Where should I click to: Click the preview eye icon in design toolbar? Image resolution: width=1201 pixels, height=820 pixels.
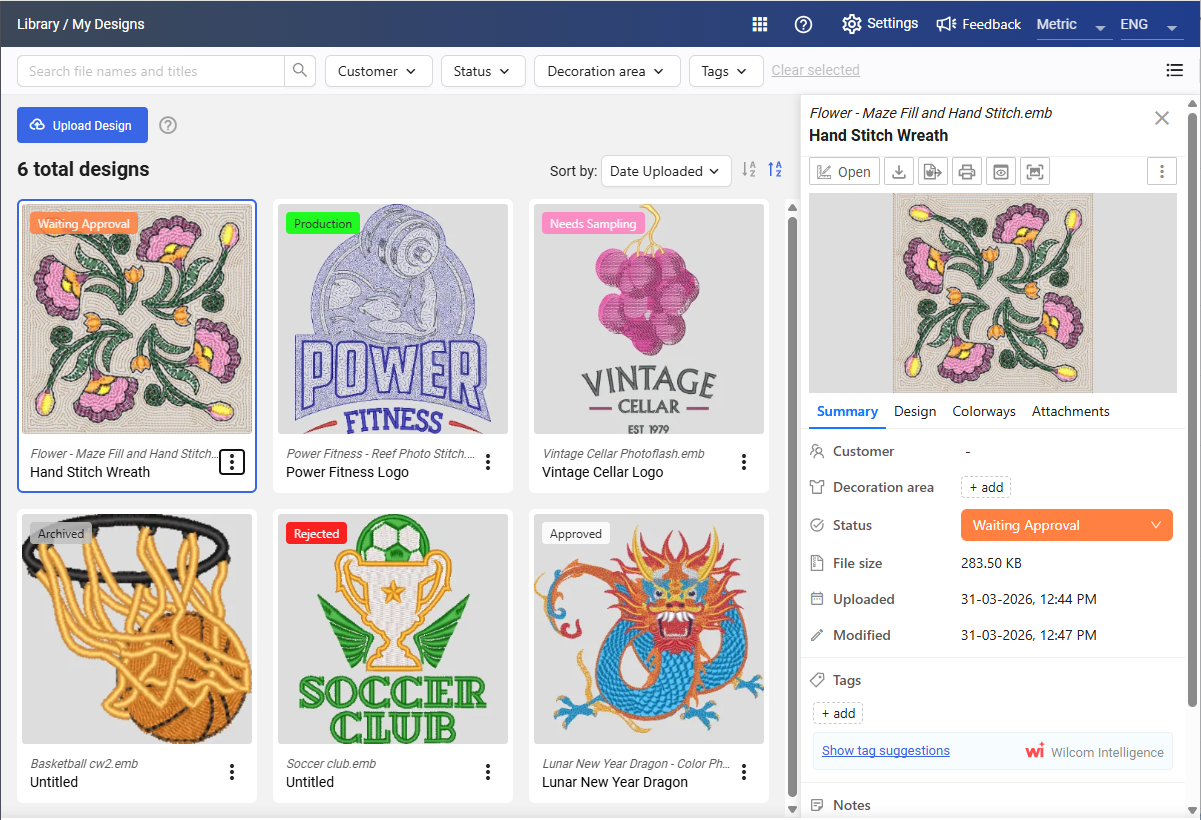point(1000,172)
